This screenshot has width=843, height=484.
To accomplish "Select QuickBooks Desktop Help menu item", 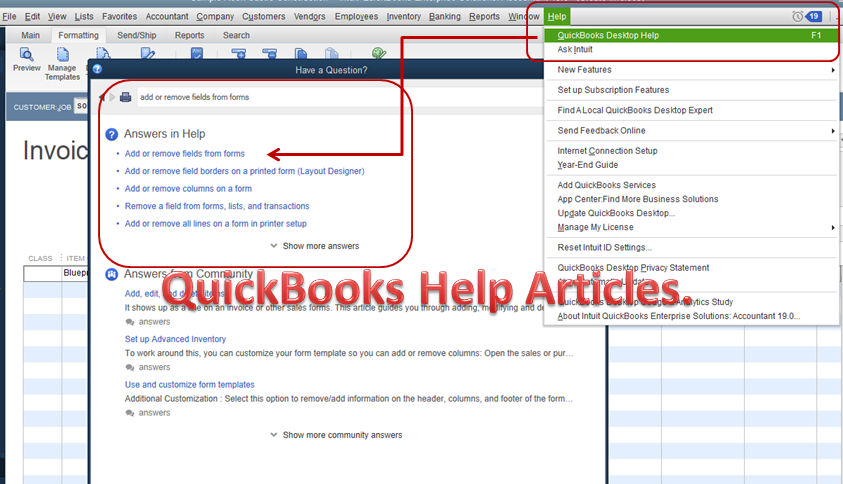I will (x=691, y=35).
